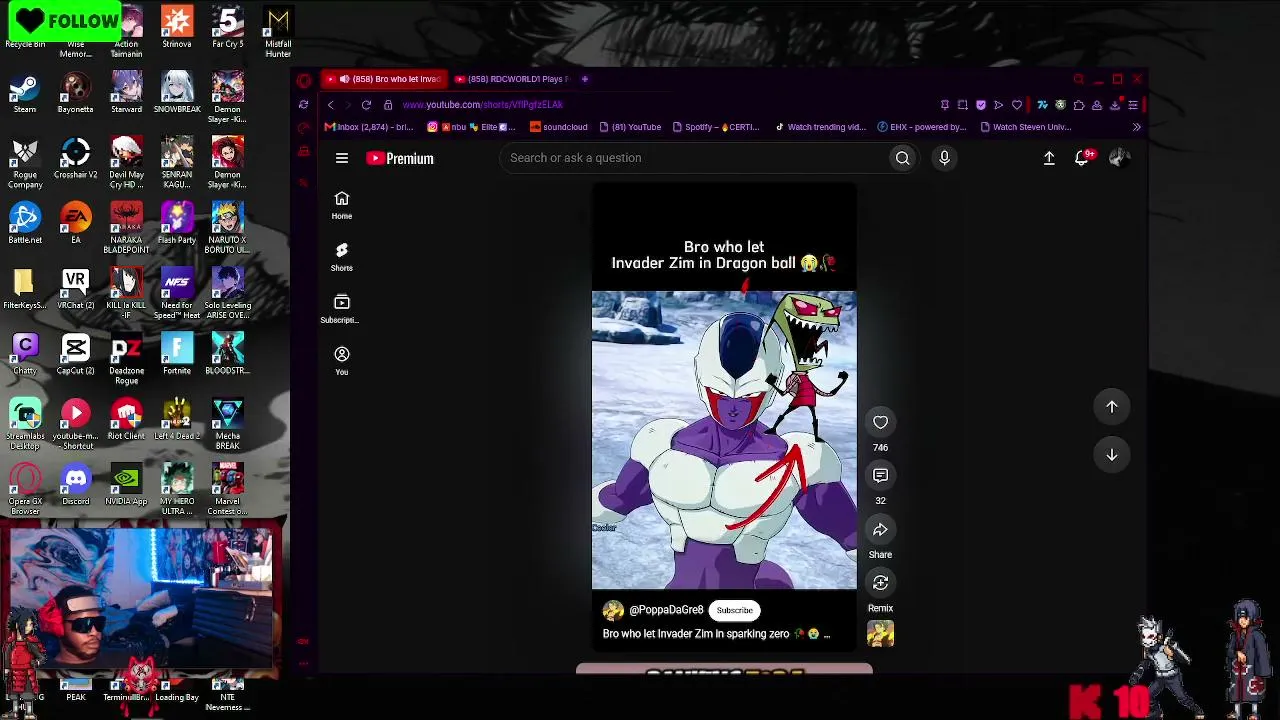Open the You section in sidebar
This screenshot has height=720, width=1280.
coord(342,361)
